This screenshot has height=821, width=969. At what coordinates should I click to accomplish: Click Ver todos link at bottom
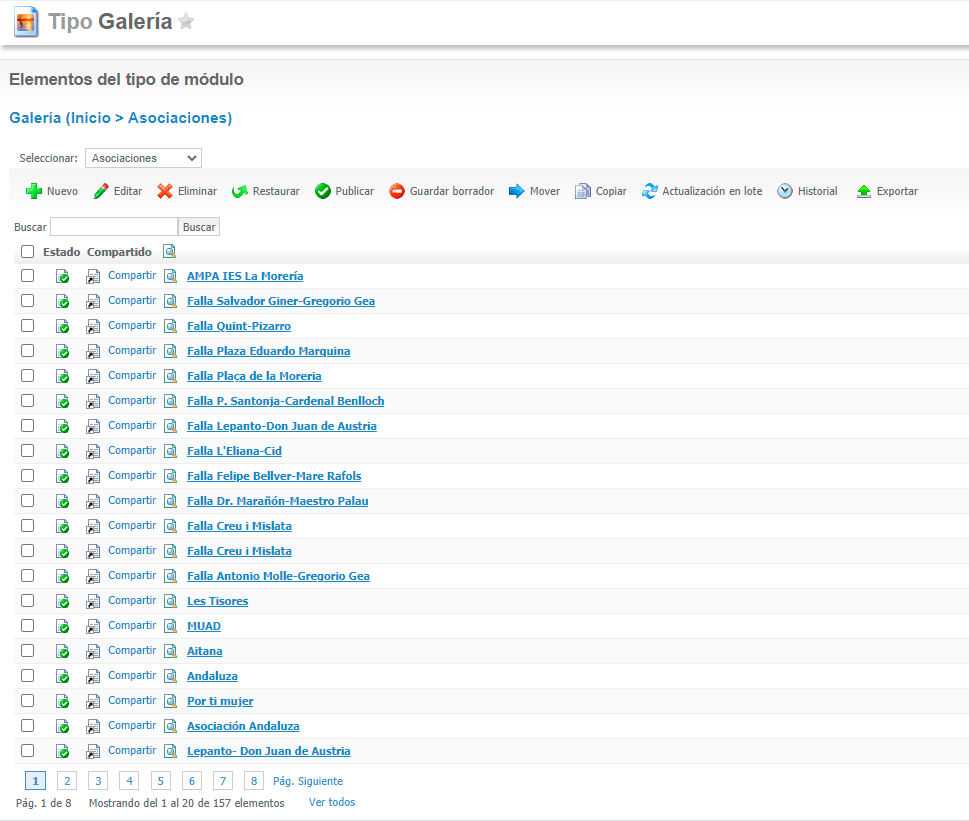(332, 802)
